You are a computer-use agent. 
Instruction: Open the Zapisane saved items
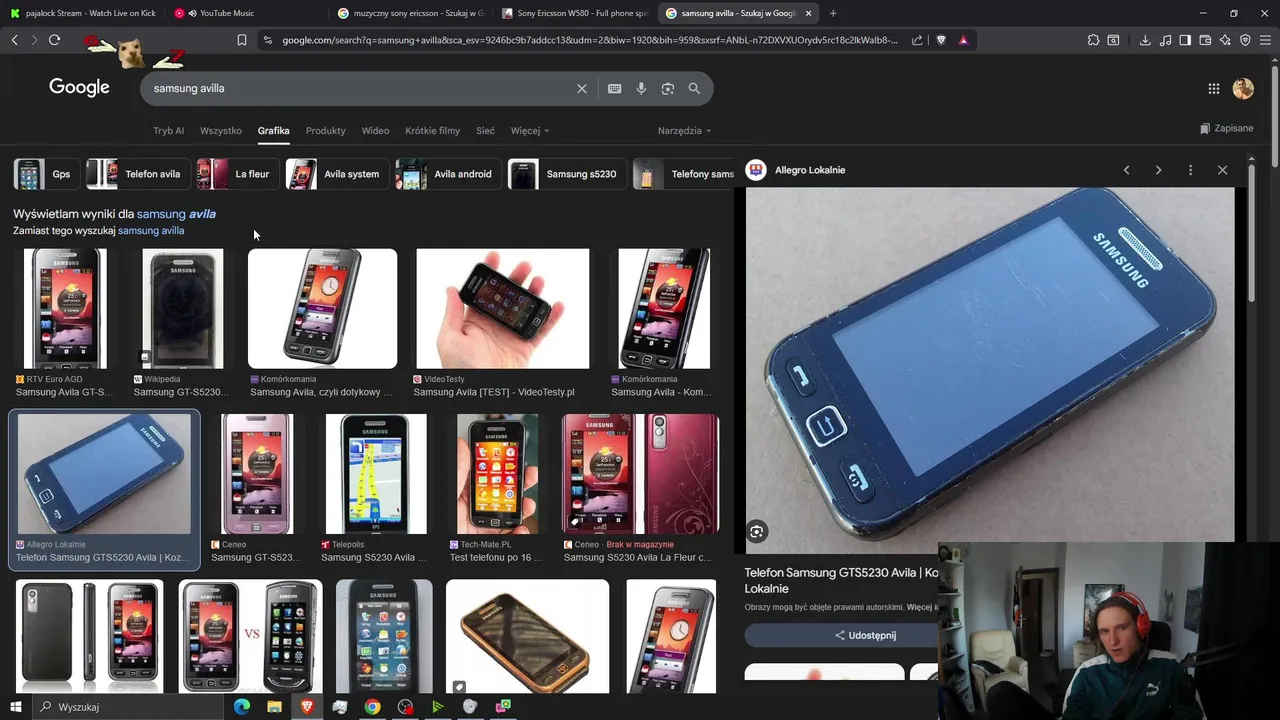click(1226, 128)
